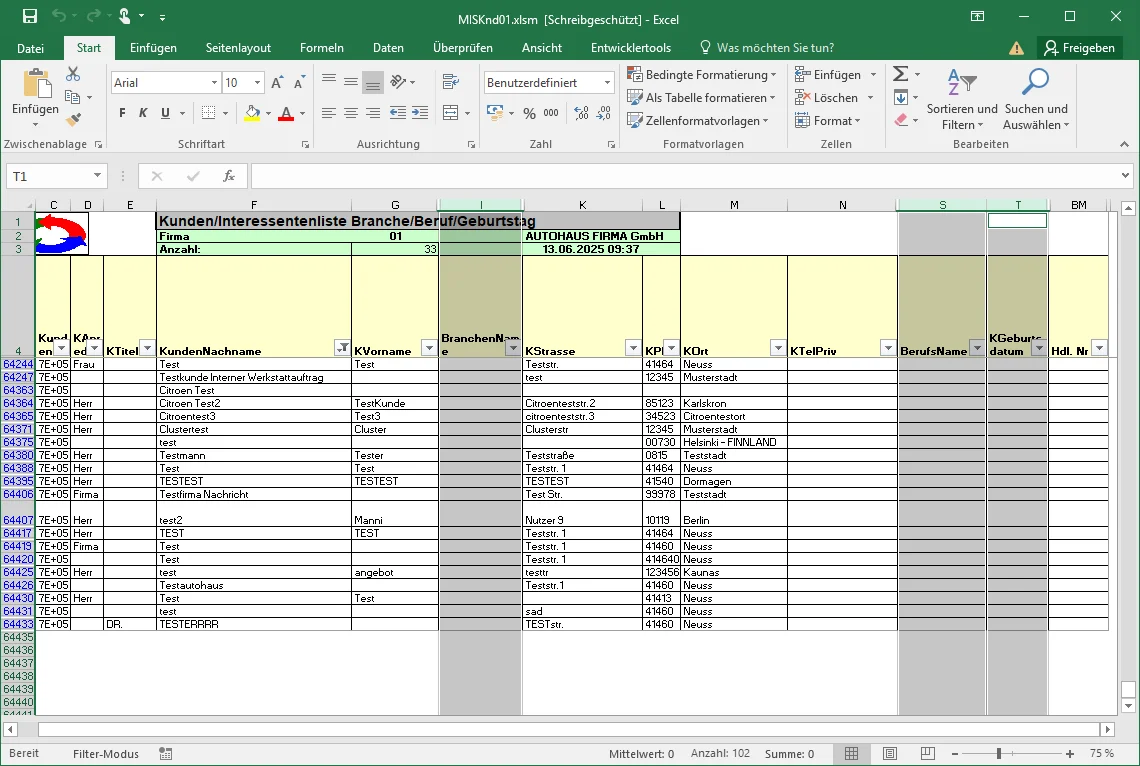Open the KTelPriv filter dropdown
This screenshot has width=1140, height=766.
click(888, 348)
